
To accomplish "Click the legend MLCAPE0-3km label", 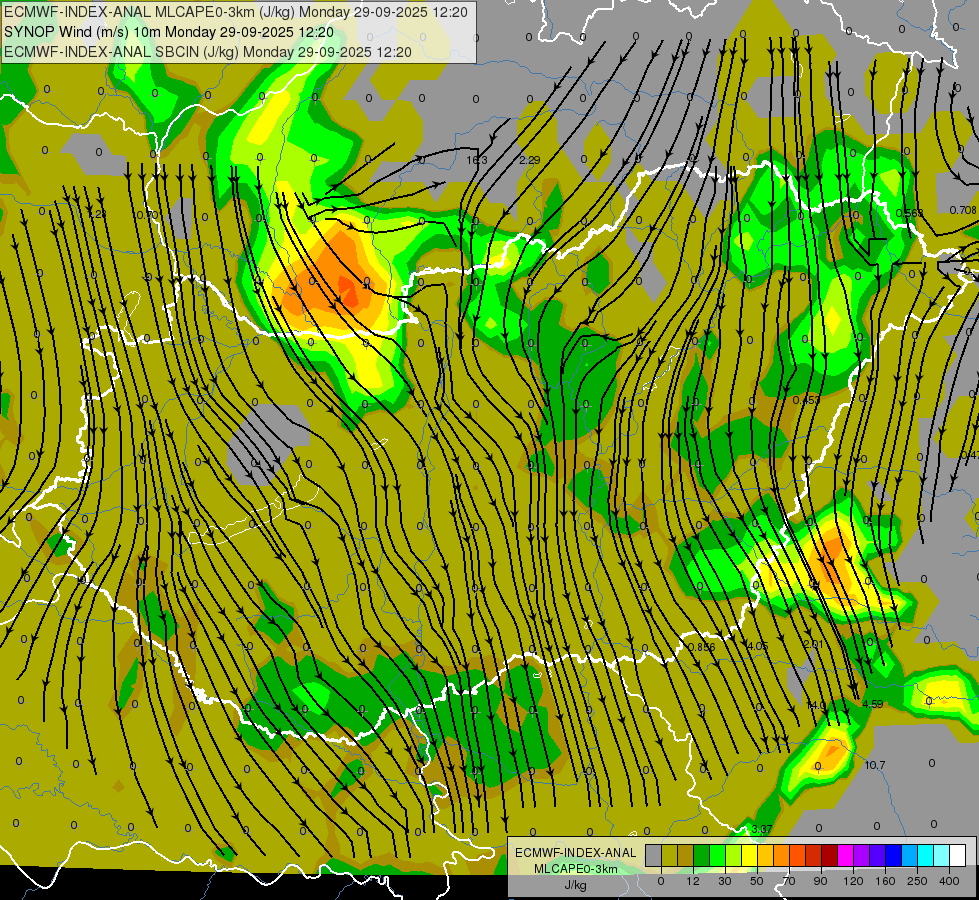I will tap(576, 869).
